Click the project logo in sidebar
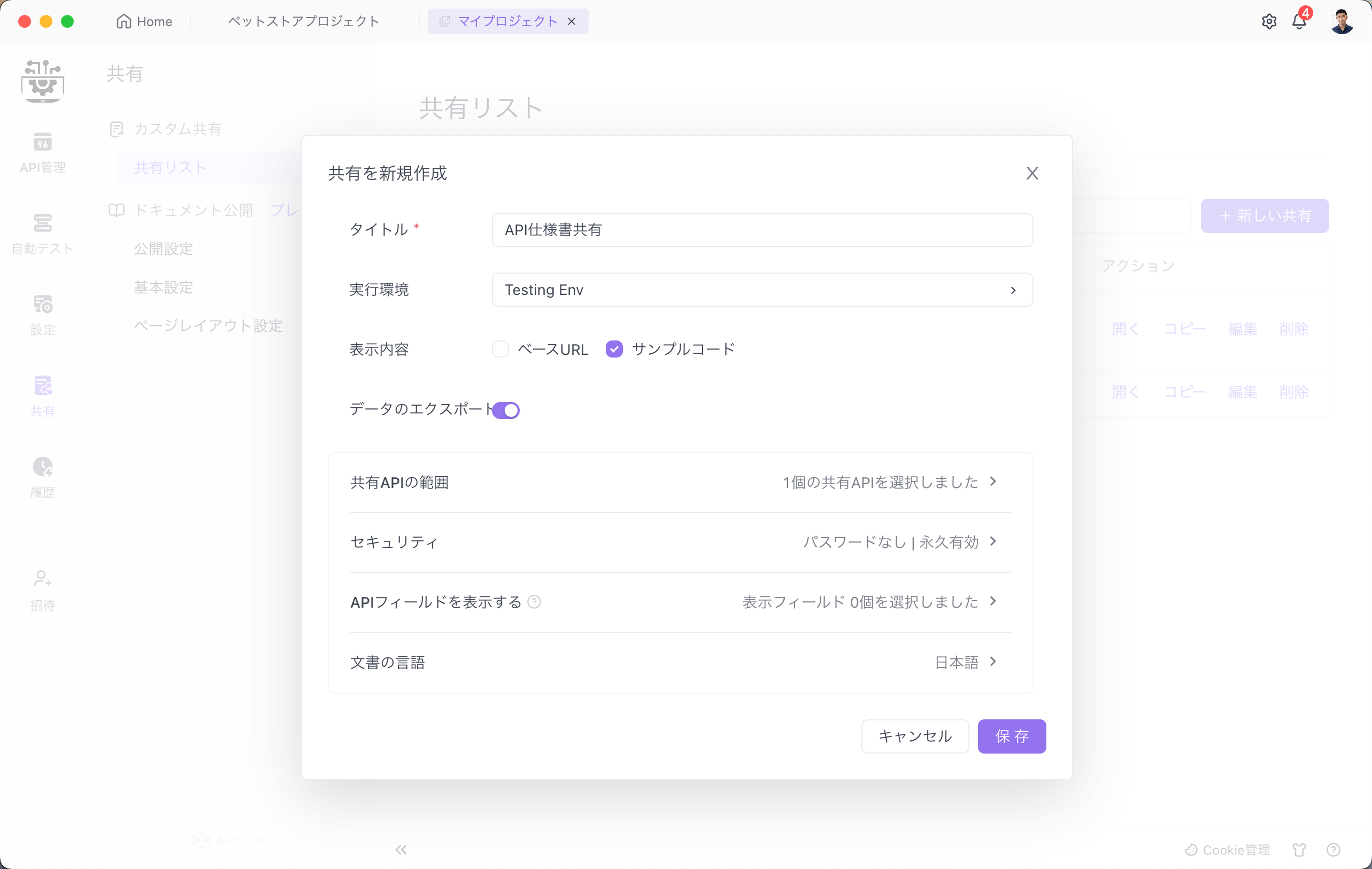This screenshot has width=1372, height=869. (x=42, y=80)
